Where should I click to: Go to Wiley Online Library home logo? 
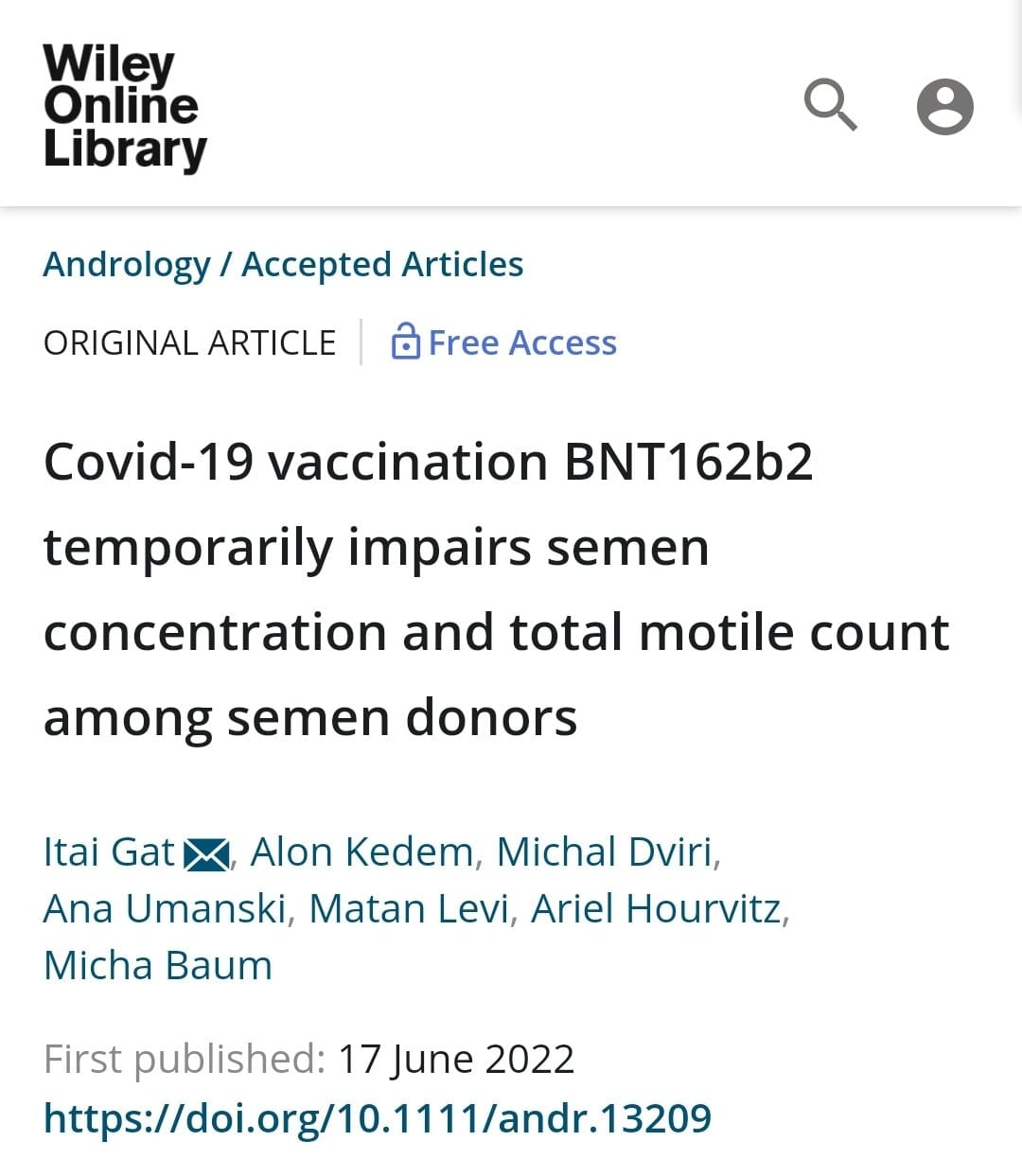pyautogui.click(x=124, y=108)
